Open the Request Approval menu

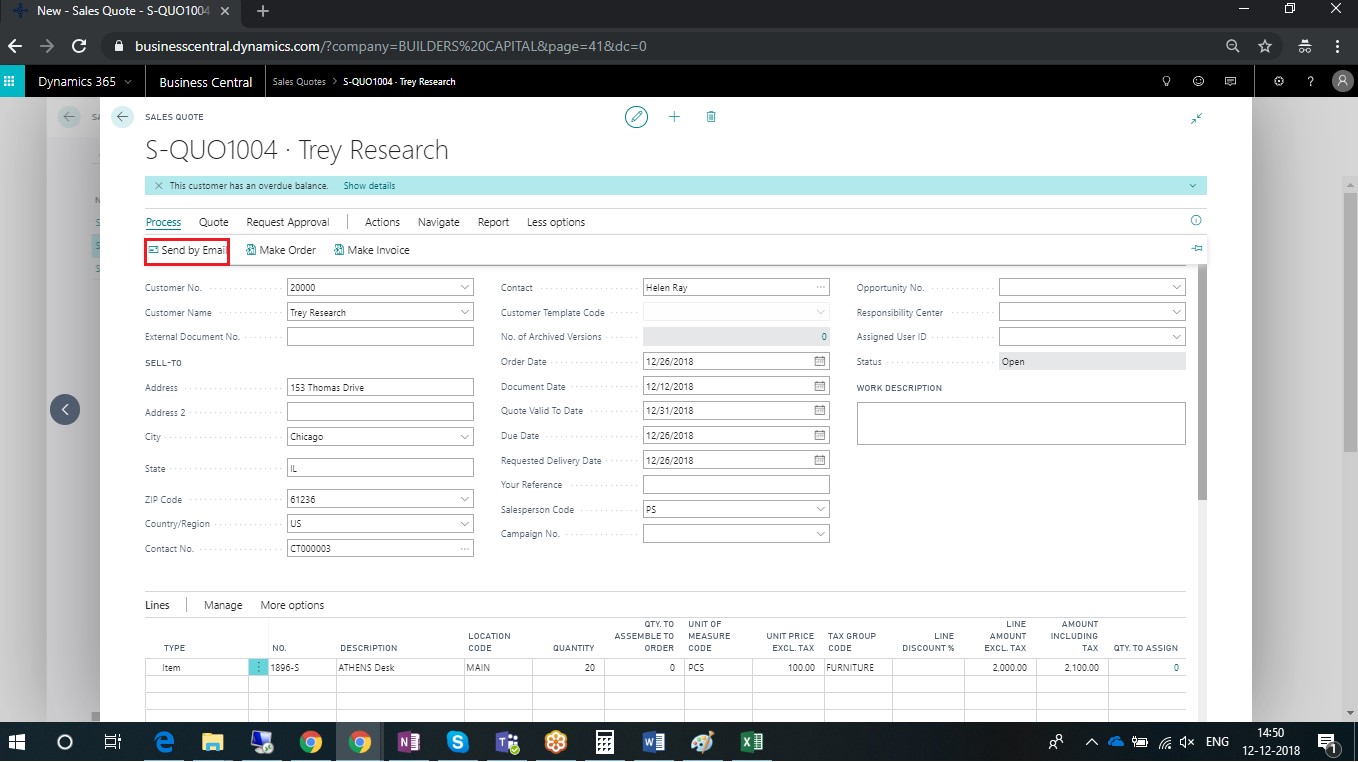[288, 222]
